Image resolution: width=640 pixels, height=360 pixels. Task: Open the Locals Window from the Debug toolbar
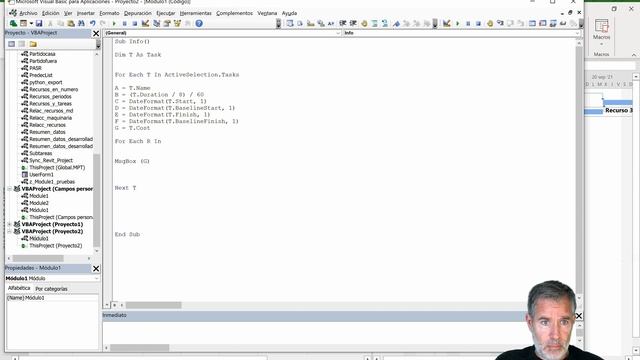click(x=532, y=23)
